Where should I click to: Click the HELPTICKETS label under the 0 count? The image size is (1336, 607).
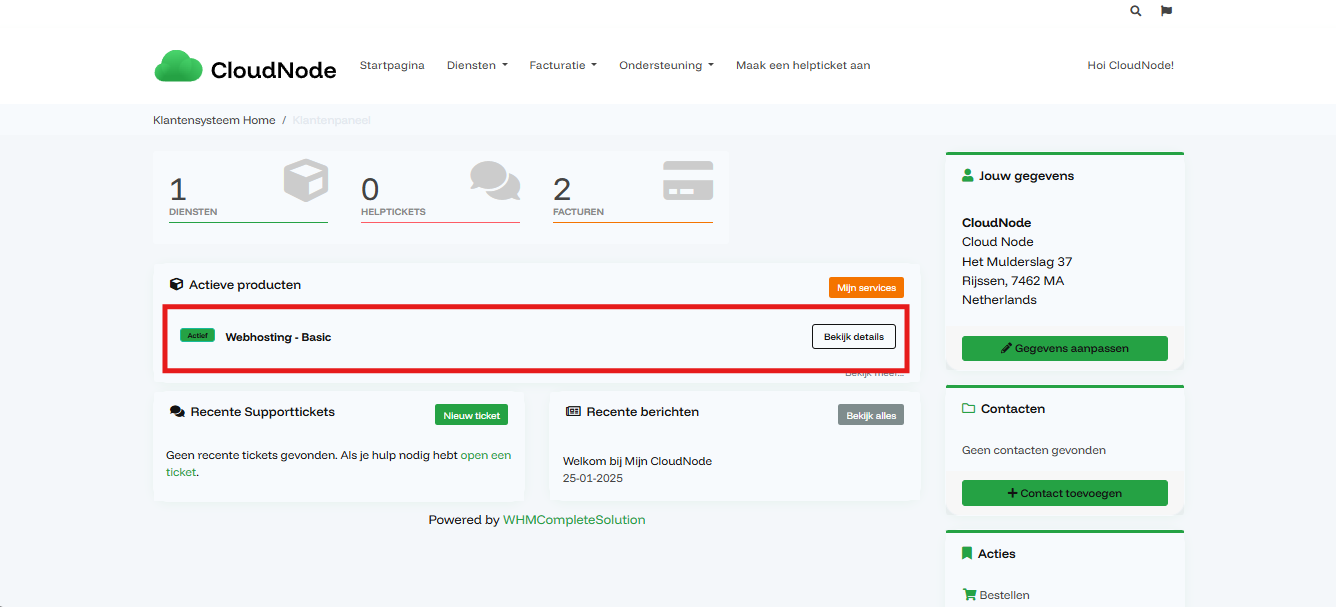click(393, 212)
